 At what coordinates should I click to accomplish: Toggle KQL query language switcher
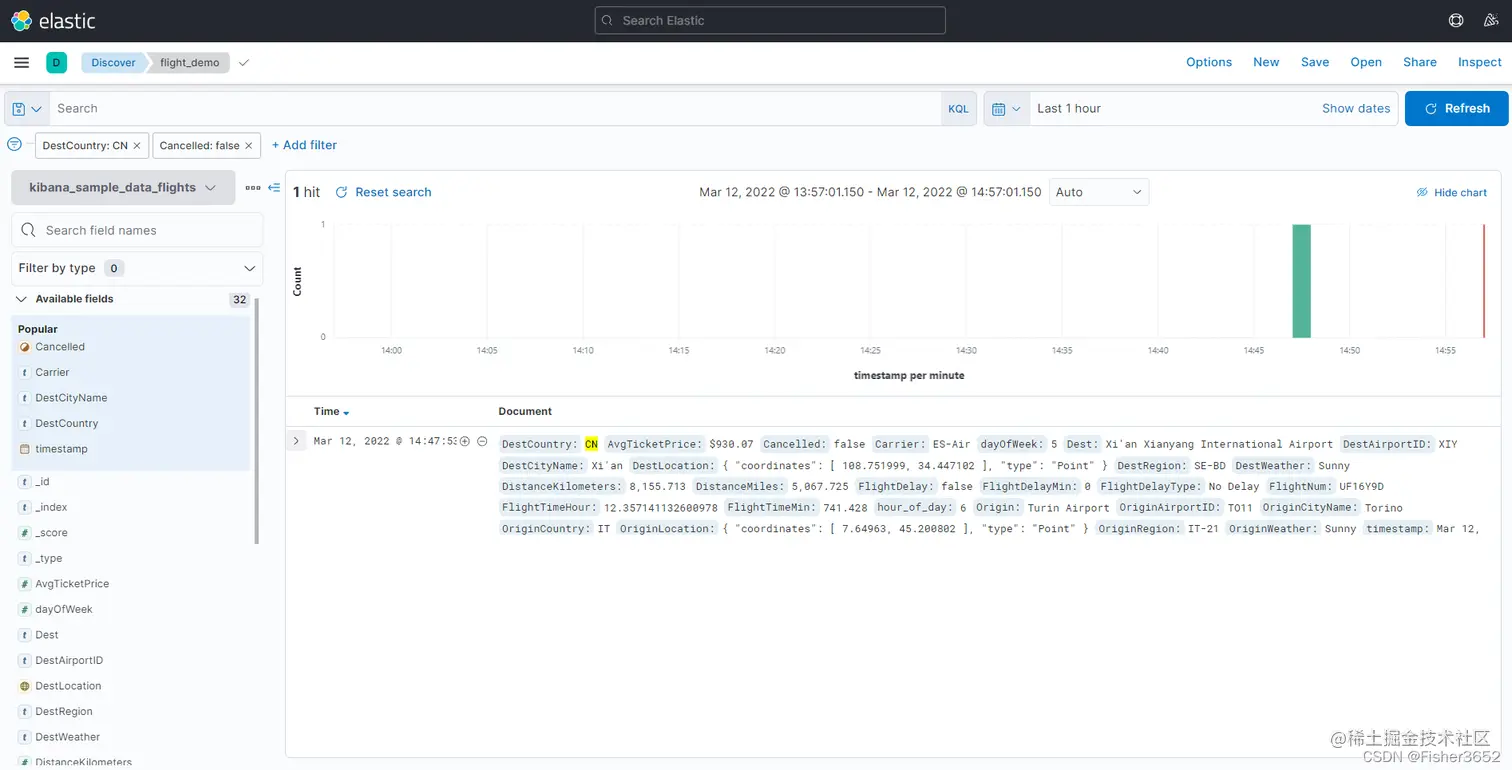[x=958, y=108]
